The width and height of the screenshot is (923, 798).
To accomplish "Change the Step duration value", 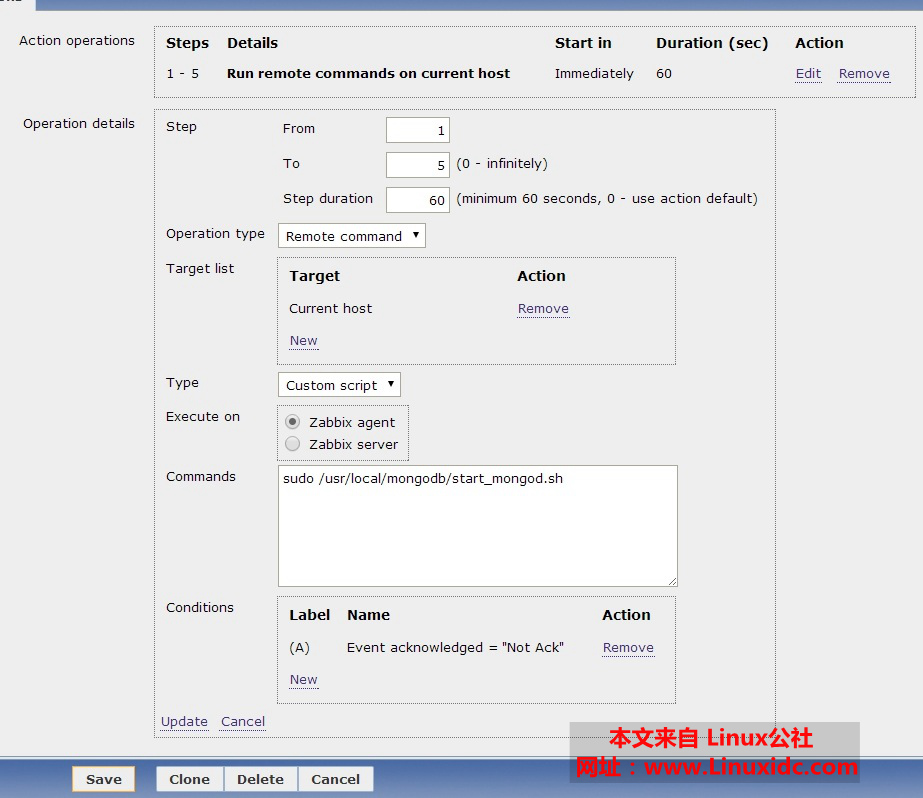I will click(417, 199).
